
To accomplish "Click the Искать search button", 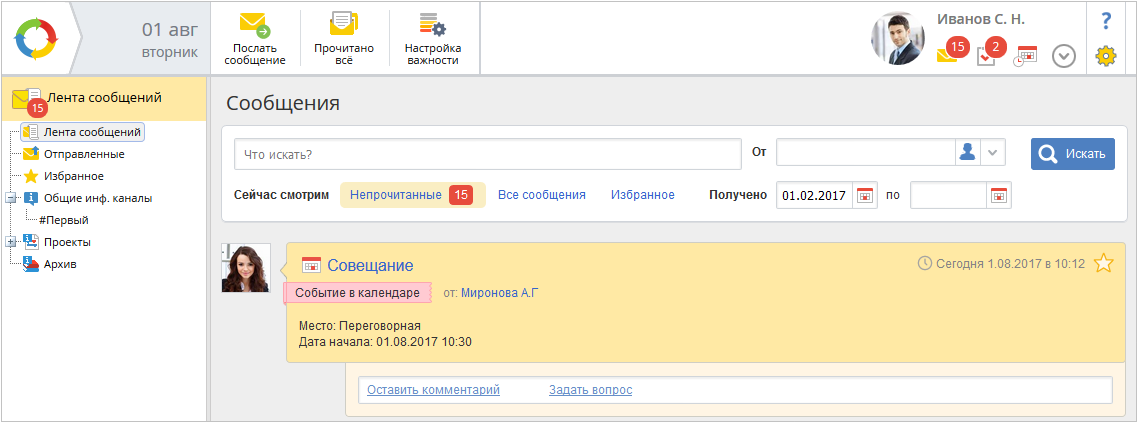I will point(1073,154).
